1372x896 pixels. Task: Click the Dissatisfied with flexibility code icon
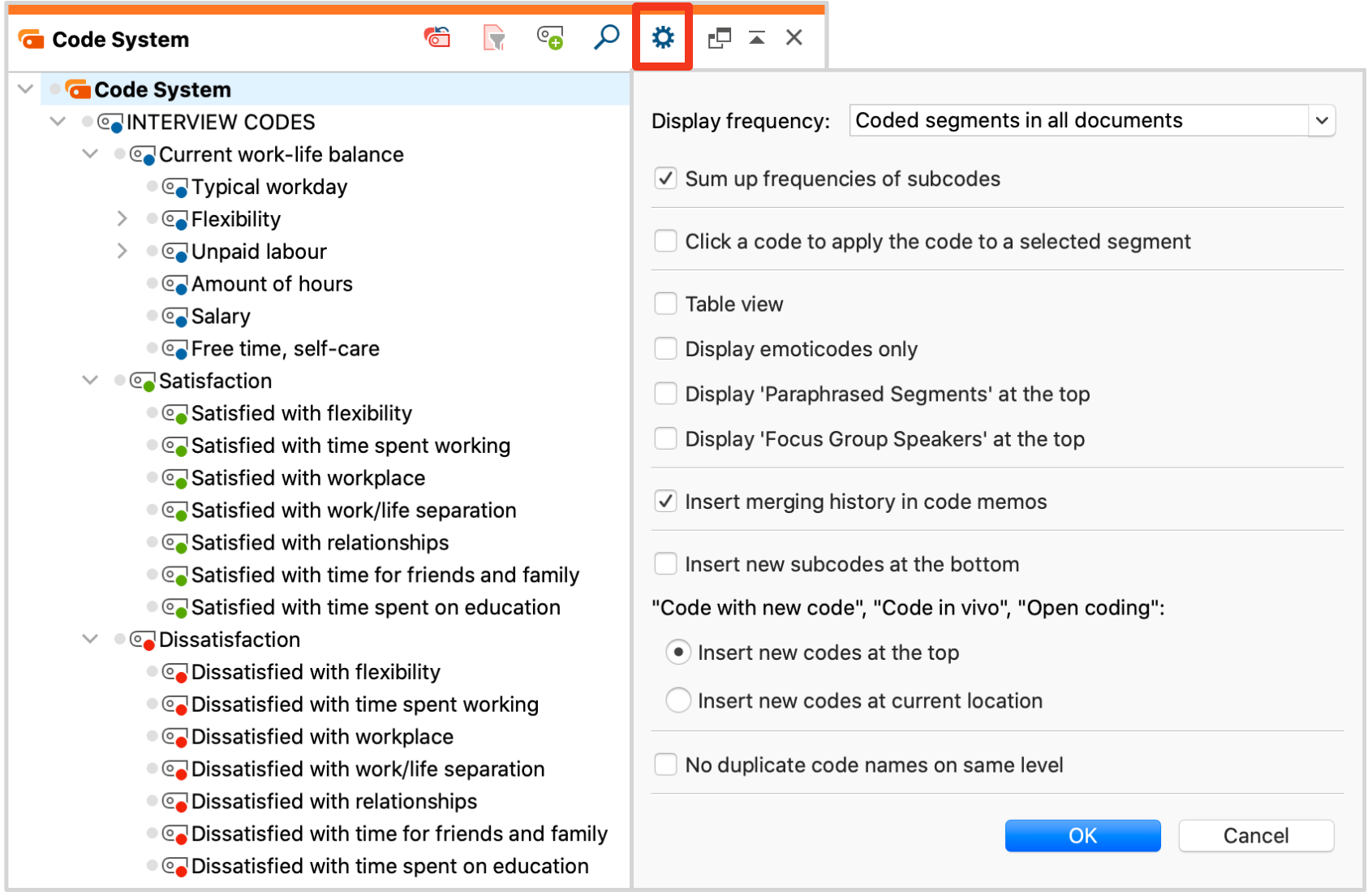[175, 673]
